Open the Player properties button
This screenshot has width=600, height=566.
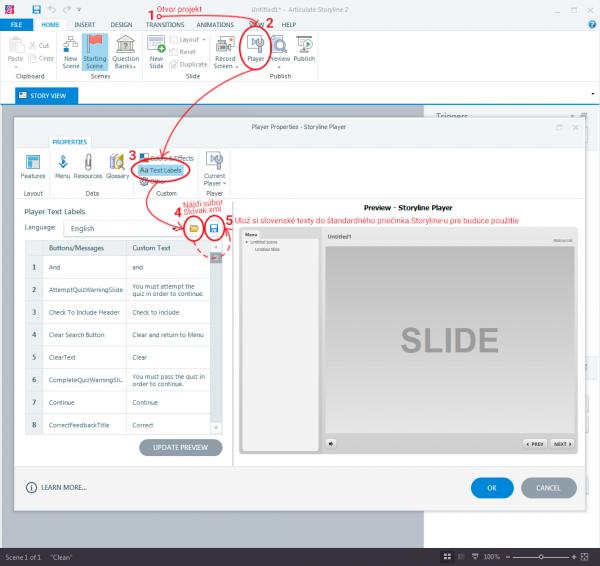pos(256,49)
